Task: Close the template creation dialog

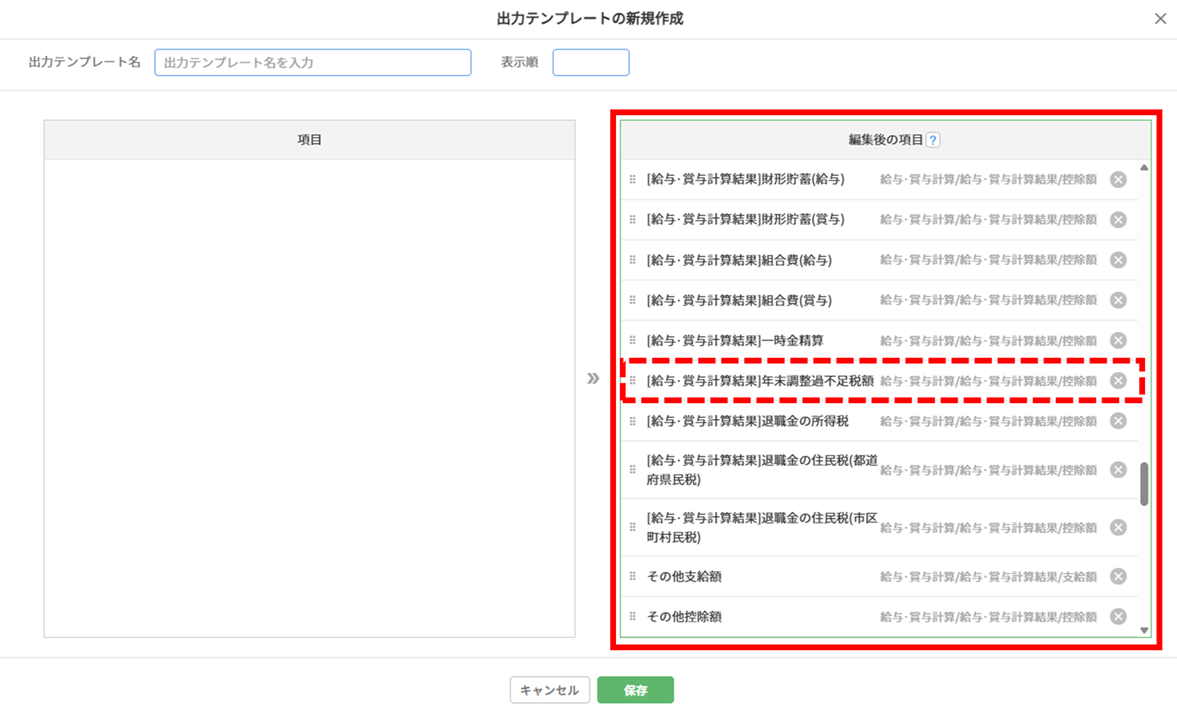Action: [1160, 19]
